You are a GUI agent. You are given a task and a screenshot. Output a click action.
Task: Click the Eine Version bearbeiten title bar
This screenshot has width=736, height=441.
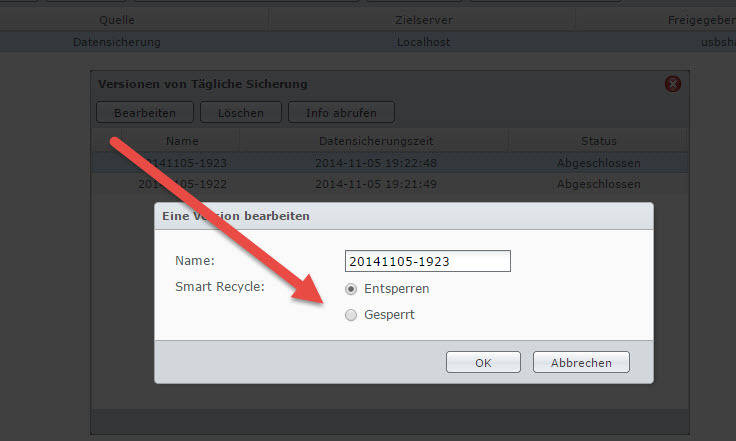(404, 216)
